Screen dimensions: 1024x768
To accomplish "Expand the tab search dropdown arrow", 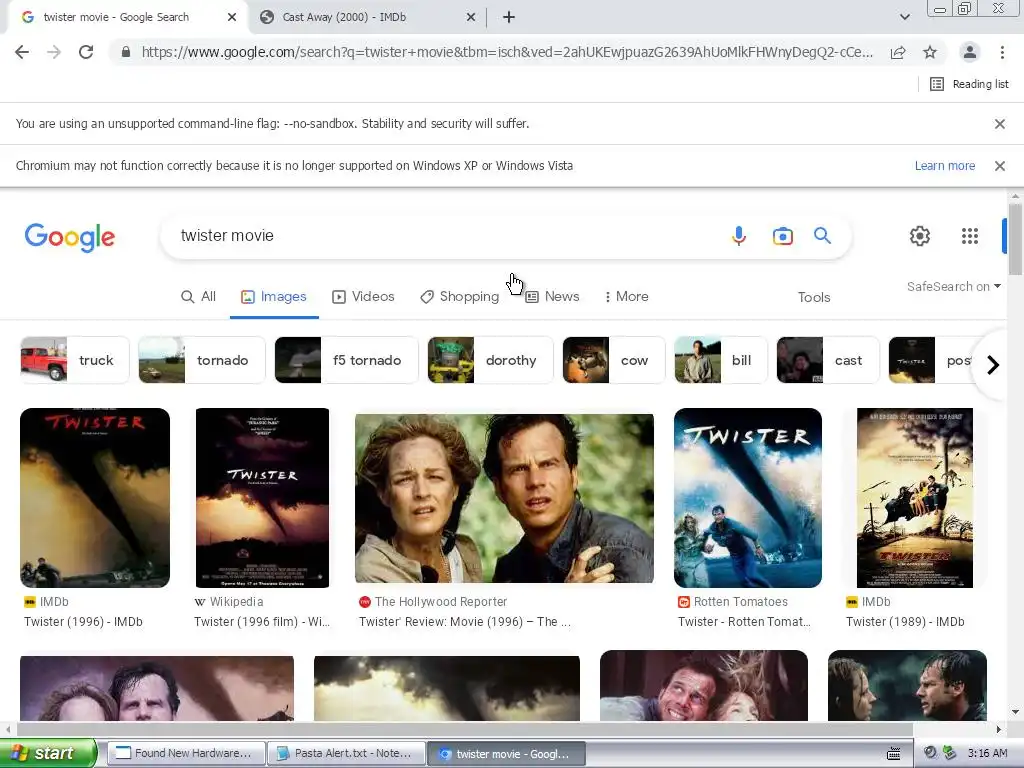I will tap(905, 17).
